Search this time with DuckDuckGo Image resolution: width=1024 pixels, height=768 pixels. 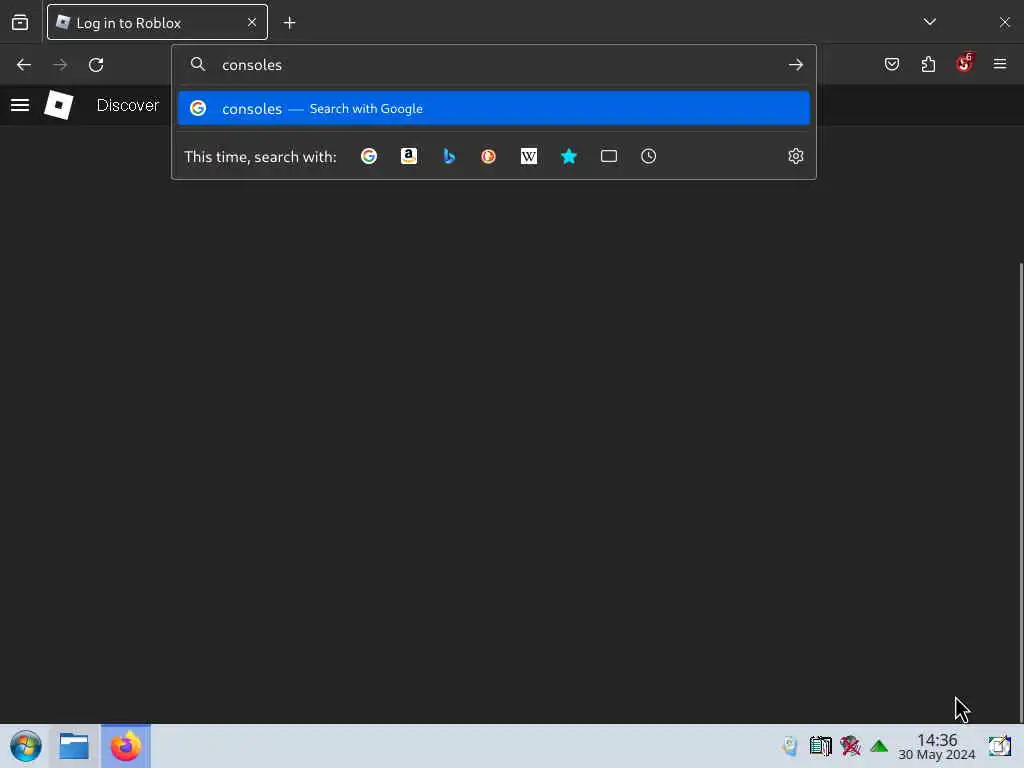pyautogui.click(x=488, y=156)
